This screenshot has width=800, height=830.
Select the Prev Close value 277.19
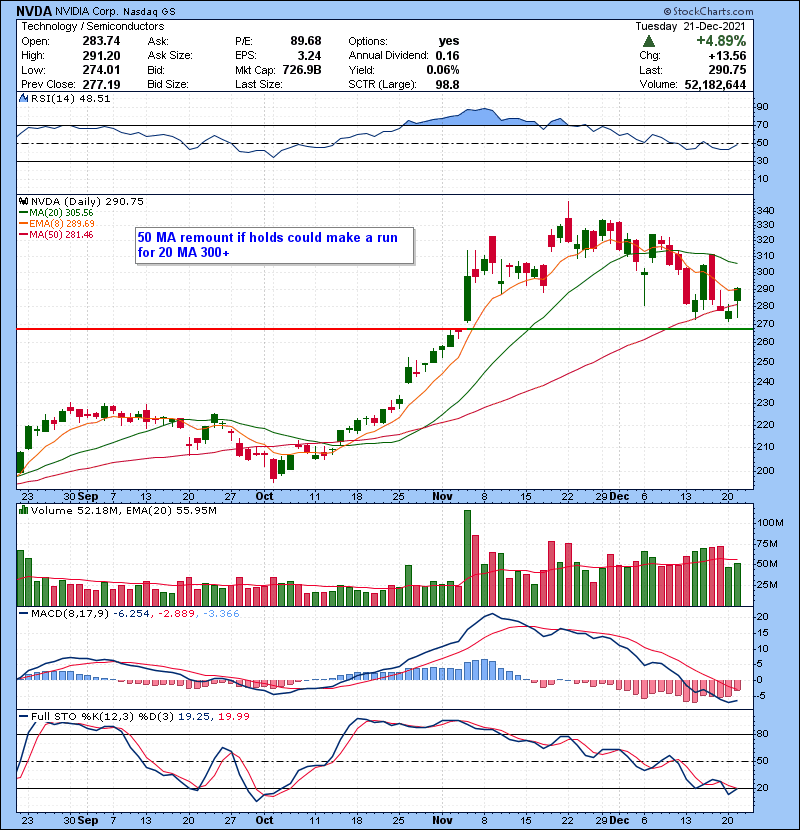pos(101,85)
